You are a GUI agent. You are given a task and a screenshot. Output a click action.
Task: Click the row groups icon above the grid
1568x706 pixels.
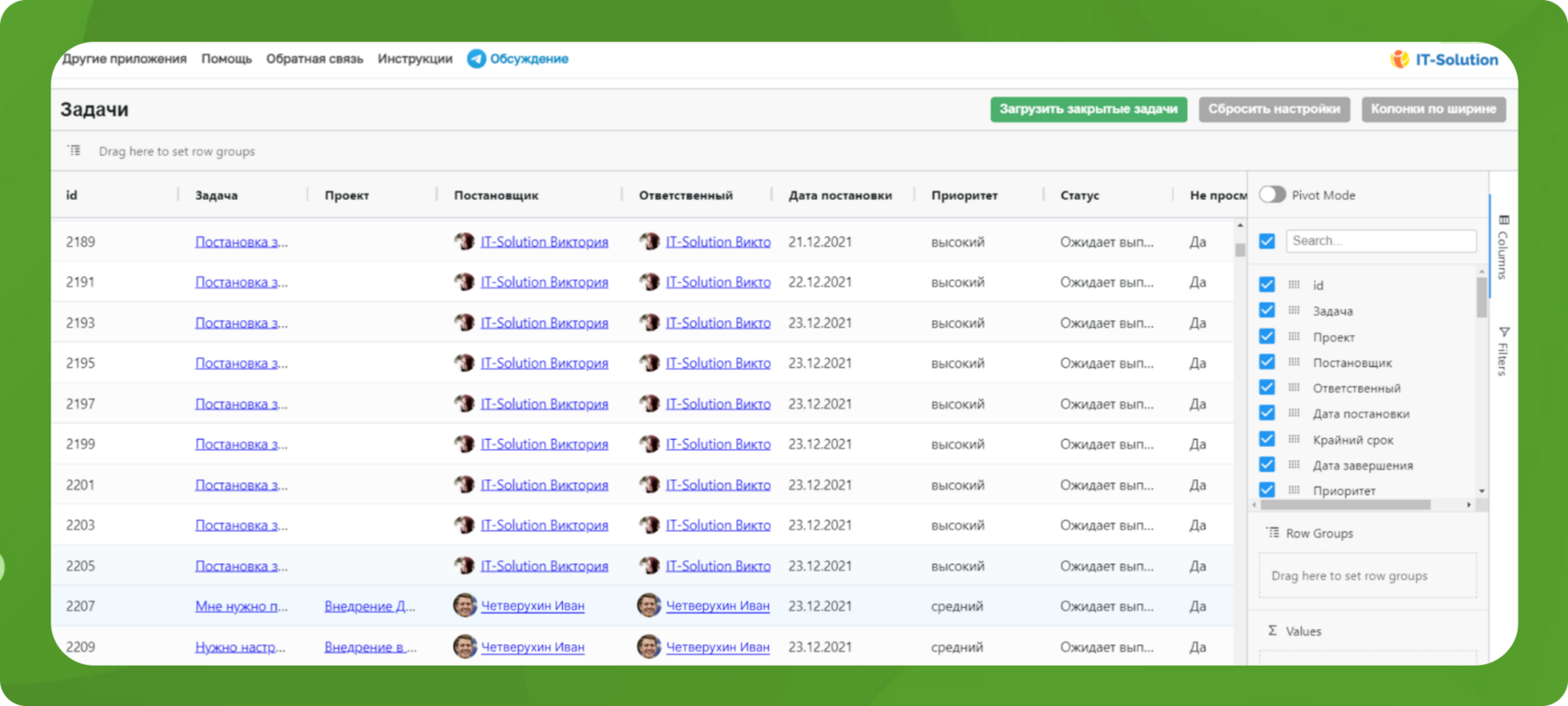click(74, 150)
